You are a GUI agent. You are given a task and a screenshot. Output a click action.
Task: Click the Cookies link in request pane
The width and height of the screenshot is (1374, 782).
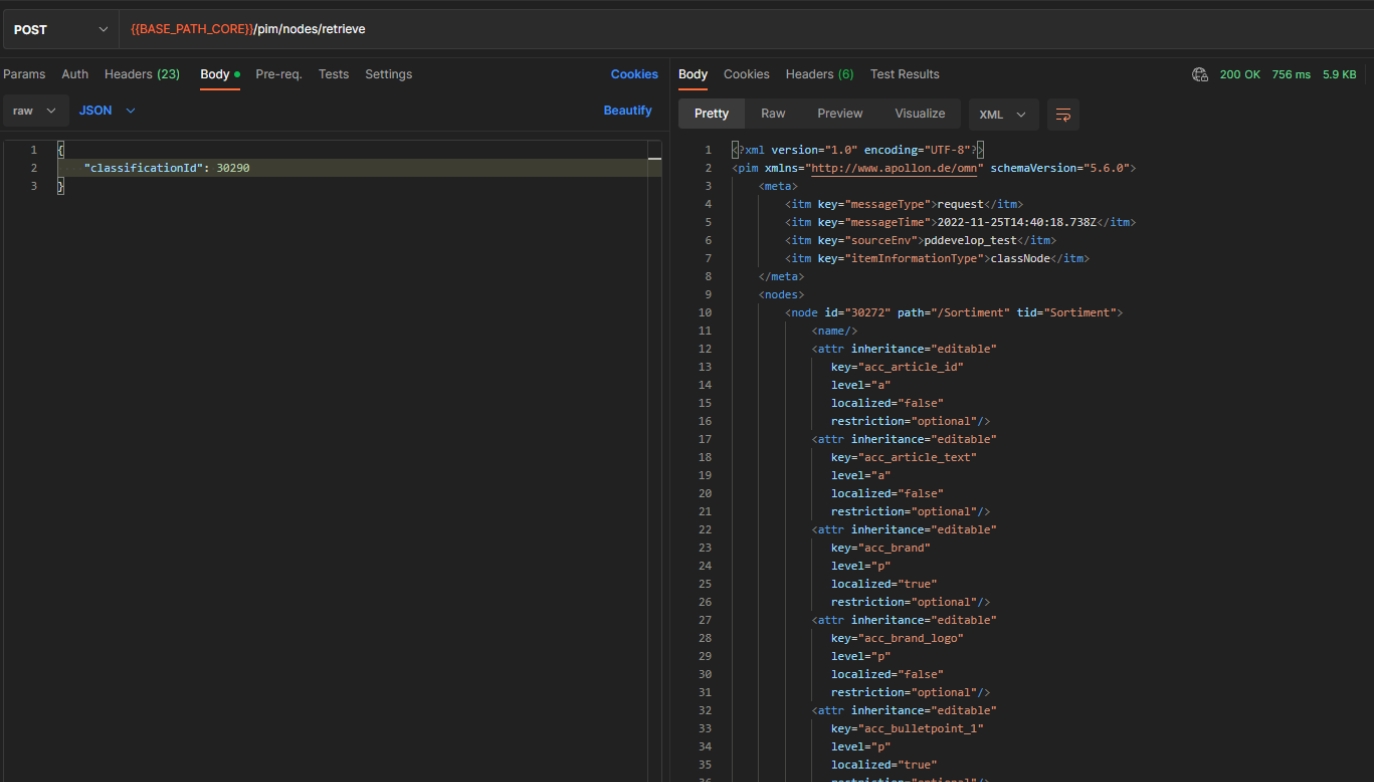click(634, 74)
